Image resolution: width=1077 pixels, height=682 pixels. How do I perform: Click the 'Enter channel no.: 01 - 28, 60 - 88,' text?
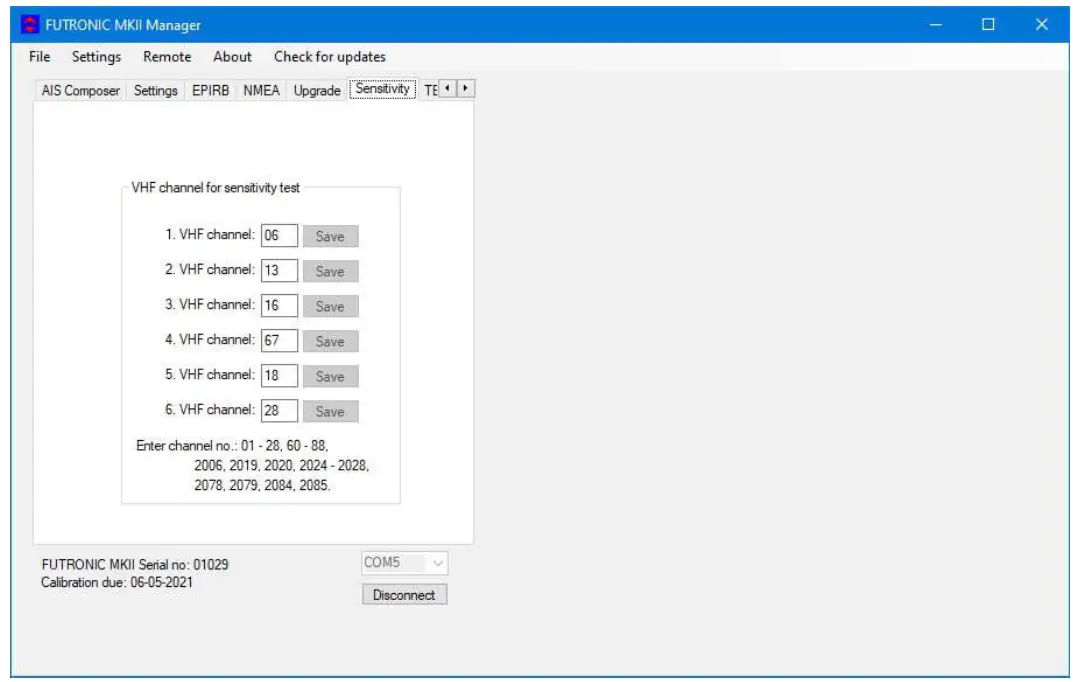click(232, 446)
